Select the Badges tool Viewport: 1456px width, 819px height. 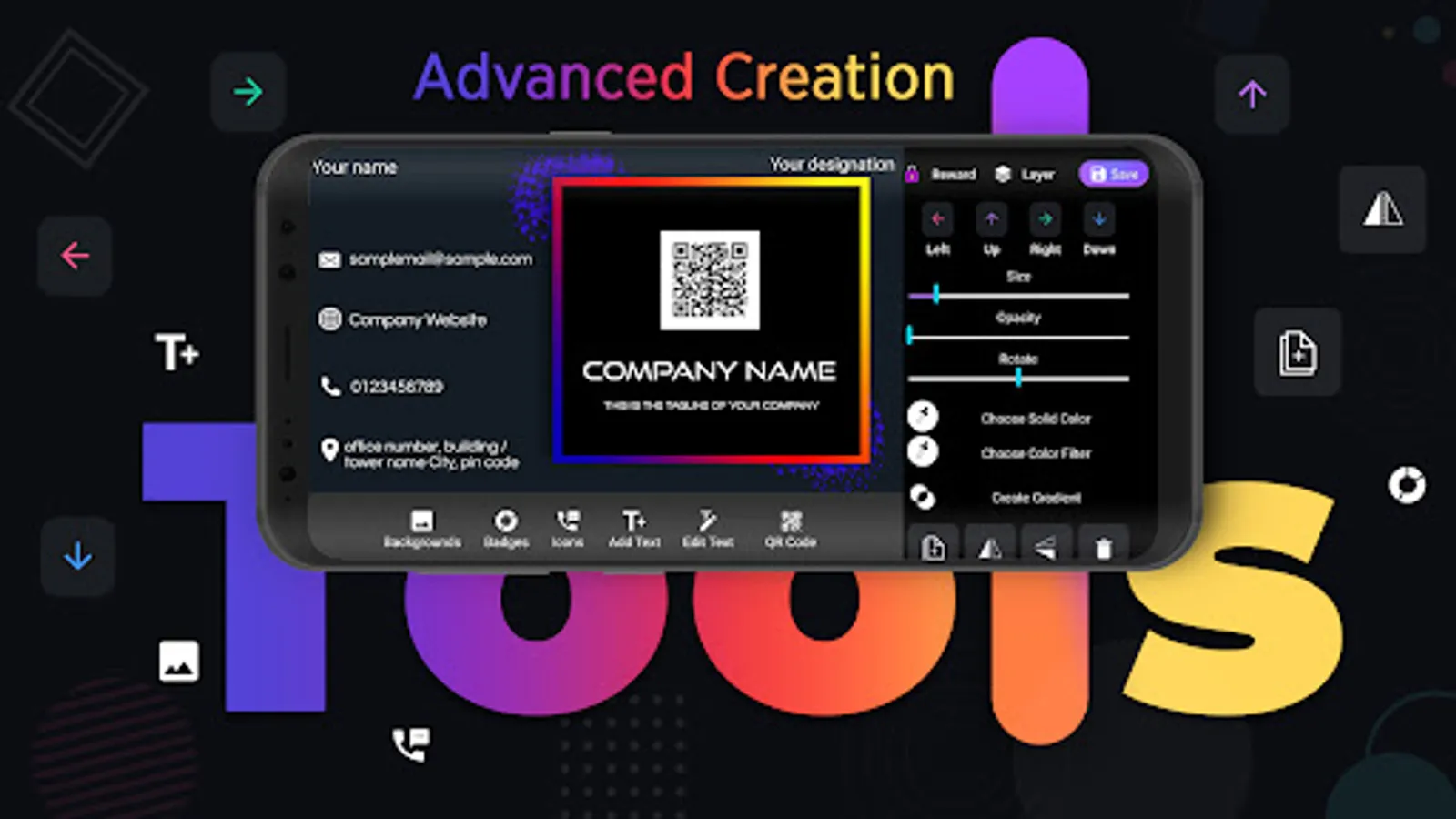[x=506, y=528]
